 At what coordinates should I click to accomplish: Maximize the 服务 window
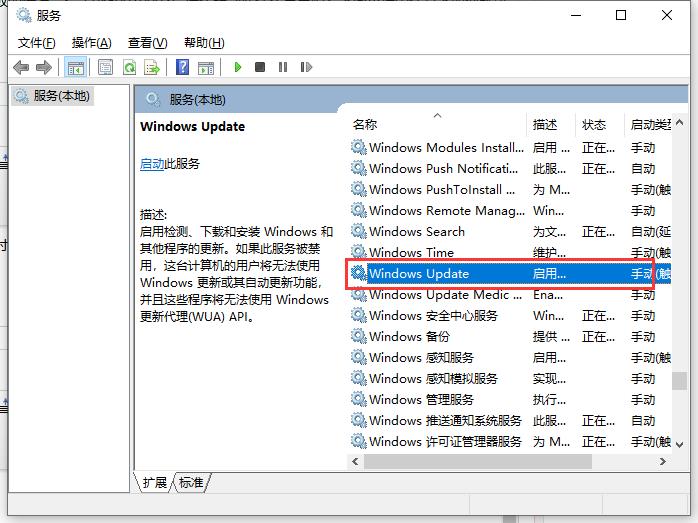(x=621, y=16)
